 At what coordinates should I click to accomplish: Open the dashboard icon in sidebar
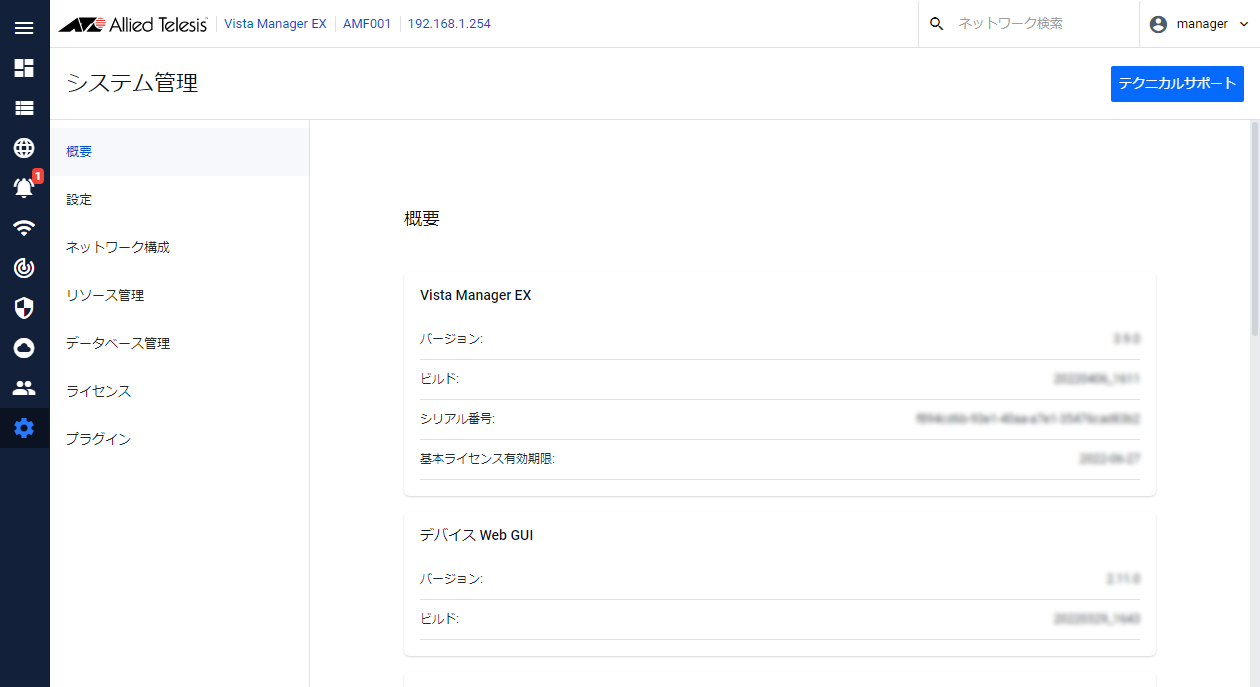(24, 68)
